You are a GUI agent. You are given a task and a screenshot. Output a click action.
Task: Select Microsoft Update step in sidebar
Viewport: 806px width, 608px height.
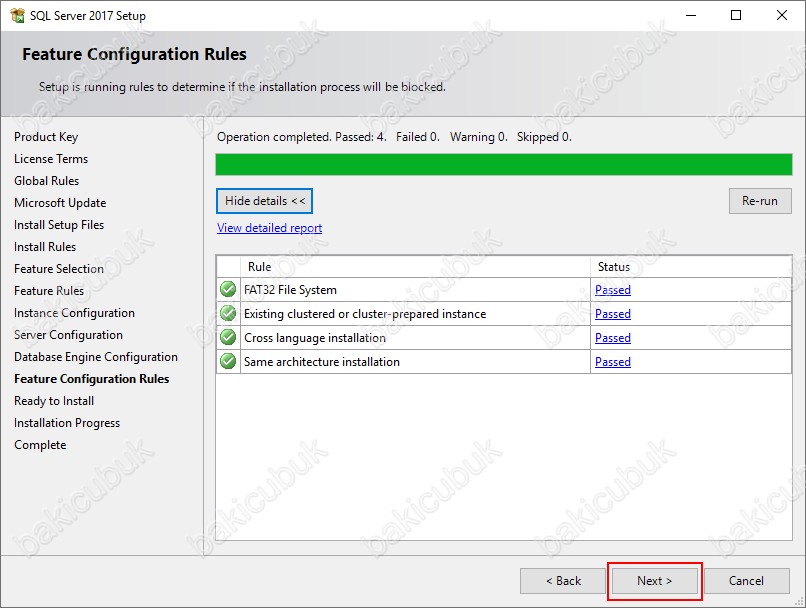click(x=60, y=203)
